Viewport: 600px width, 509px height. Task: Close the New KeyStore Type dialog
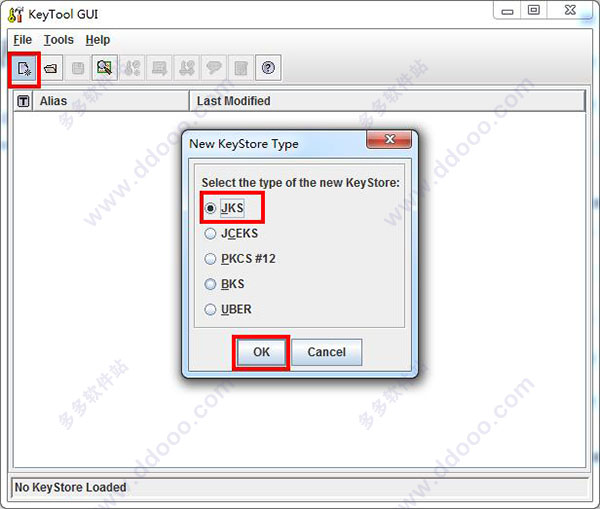pyautogui.click(x=389, y=139)
